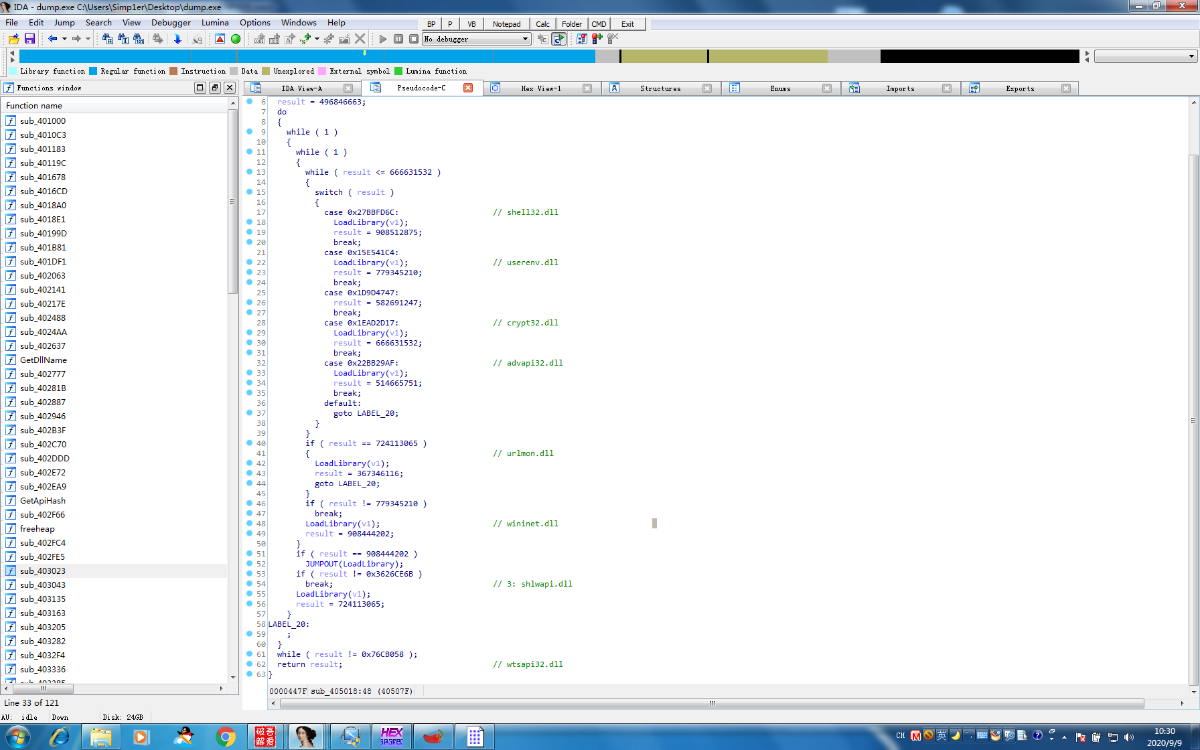Open the dropdown right of navigation band
Screen dimensions: 1200x750
pos(1145,56)
